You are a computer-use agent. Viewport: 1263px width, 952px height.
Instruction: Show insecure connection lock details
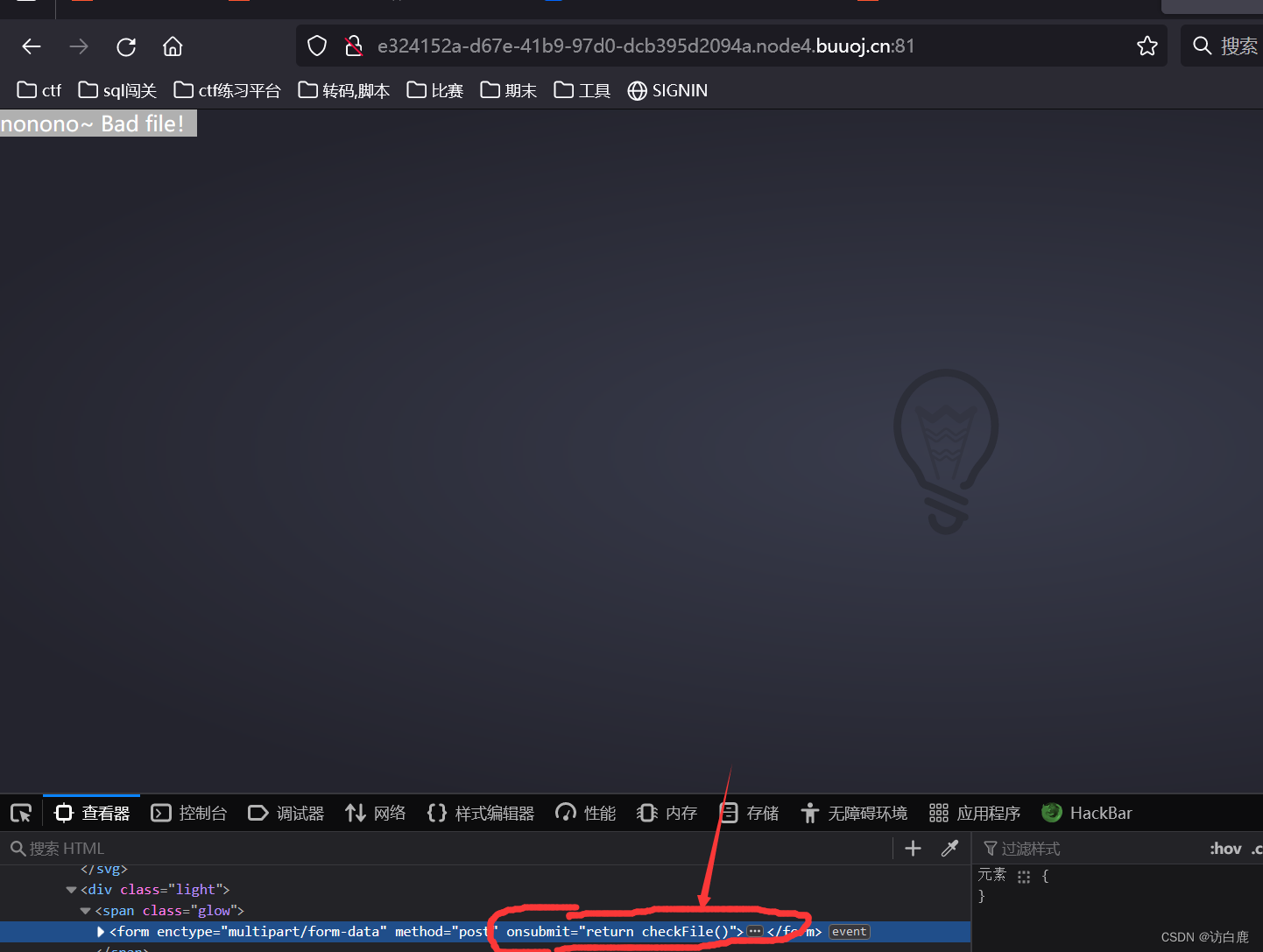point(353,46)
